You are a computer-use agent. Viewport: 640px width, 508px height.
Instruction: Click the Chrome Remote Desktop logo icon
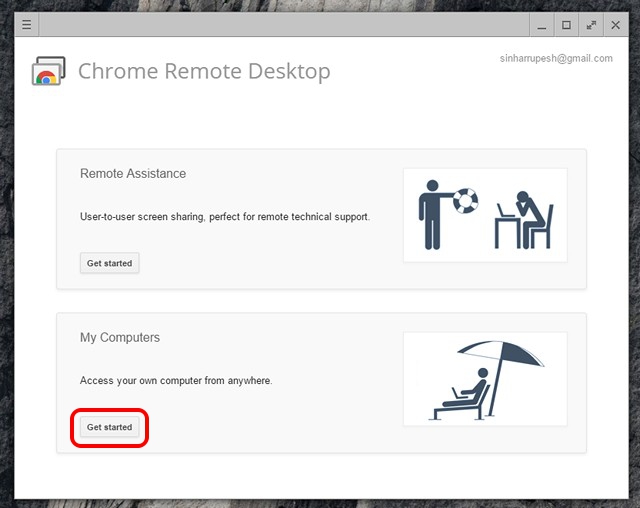[49, 72]
